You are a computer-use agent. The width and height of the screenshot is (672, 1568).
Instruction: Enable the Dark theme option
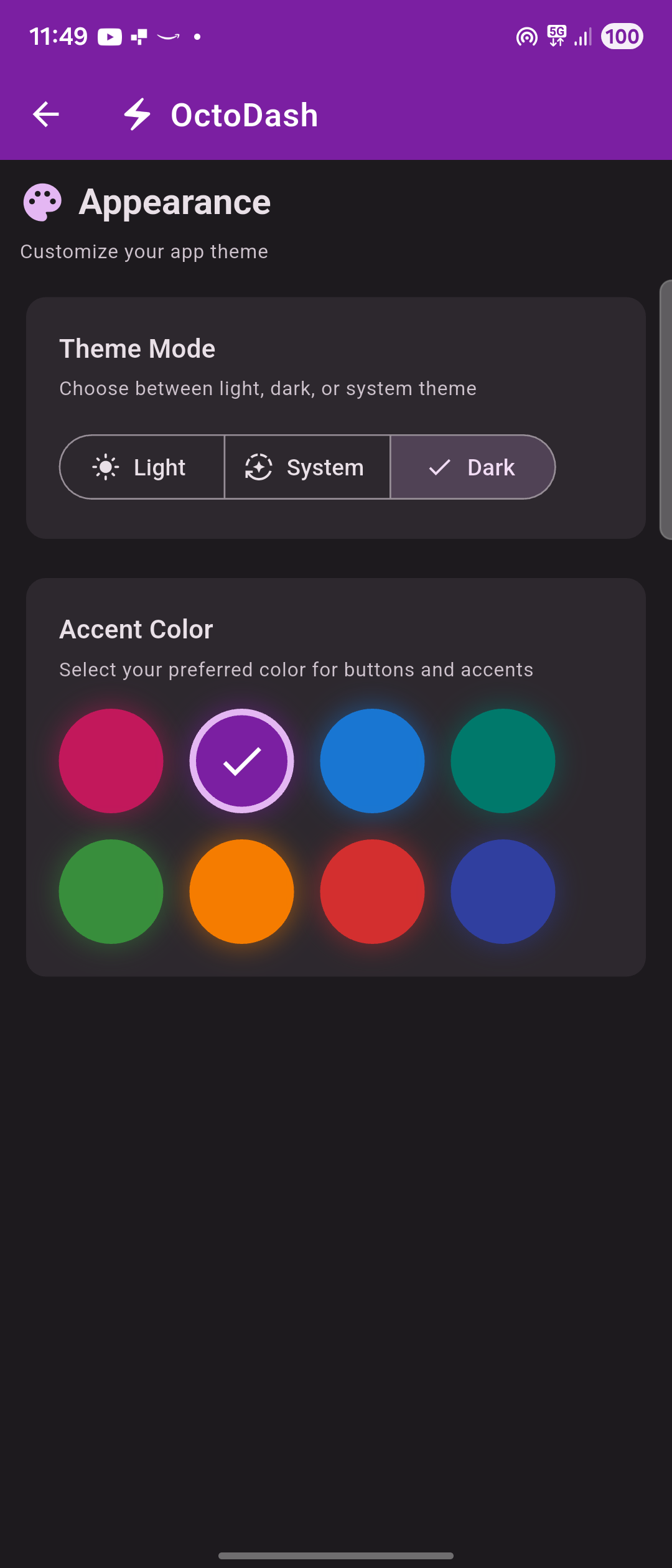click(473, 467)
